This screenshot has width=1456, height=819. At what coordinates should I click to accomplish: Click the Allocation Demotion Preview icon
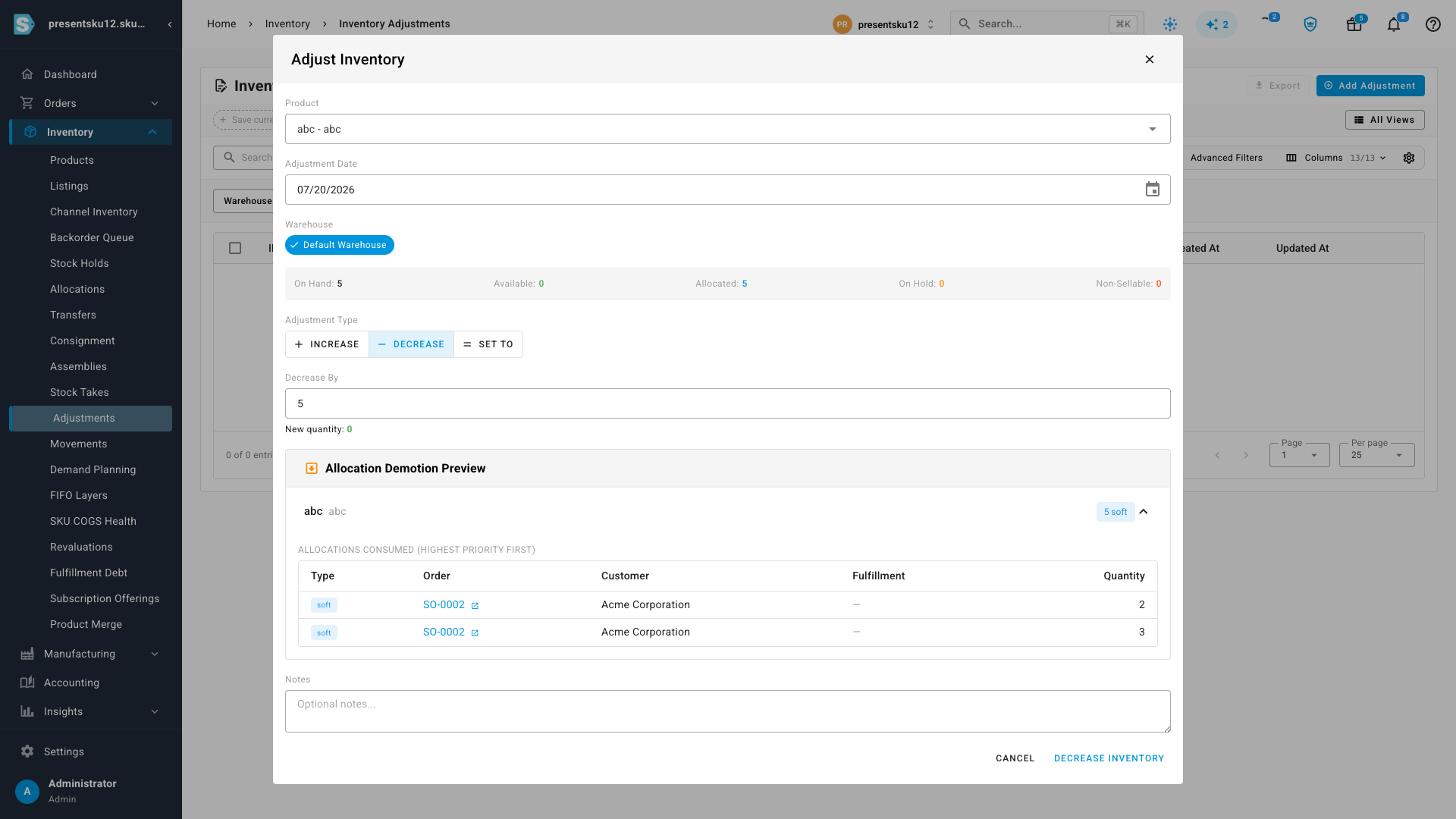[311, 469]
